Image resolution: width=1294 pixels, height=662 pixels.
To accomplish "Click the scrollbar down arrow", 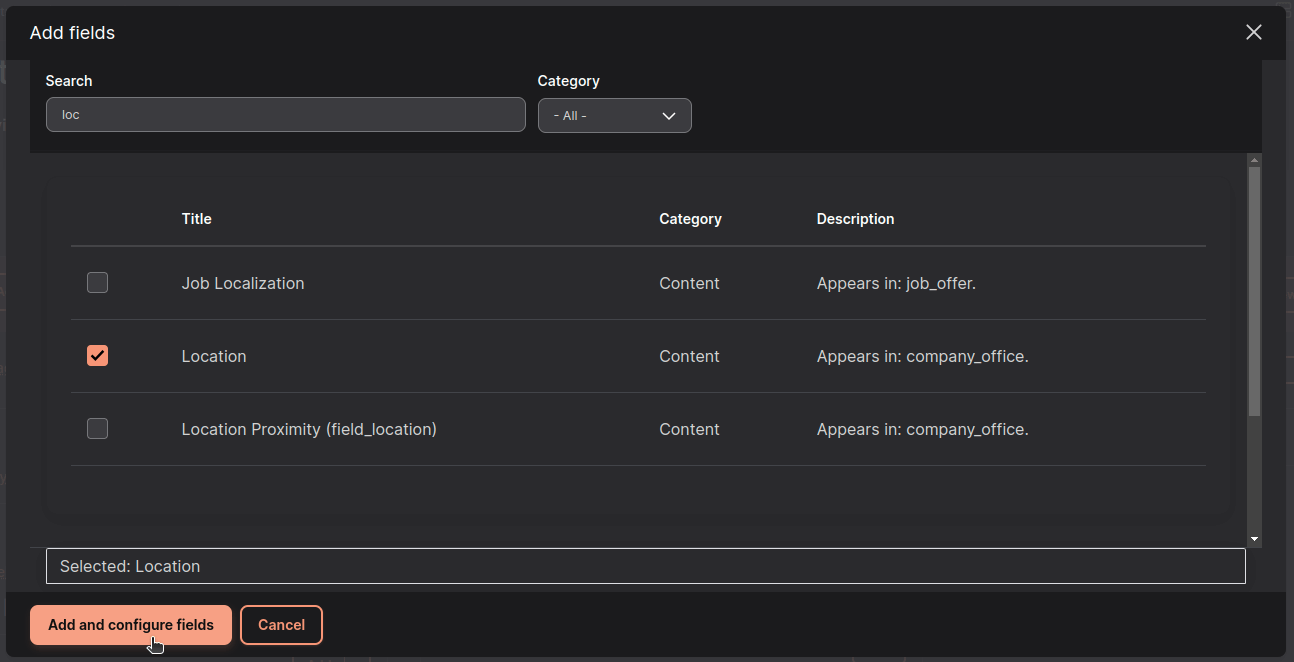I will point(1254,539).
